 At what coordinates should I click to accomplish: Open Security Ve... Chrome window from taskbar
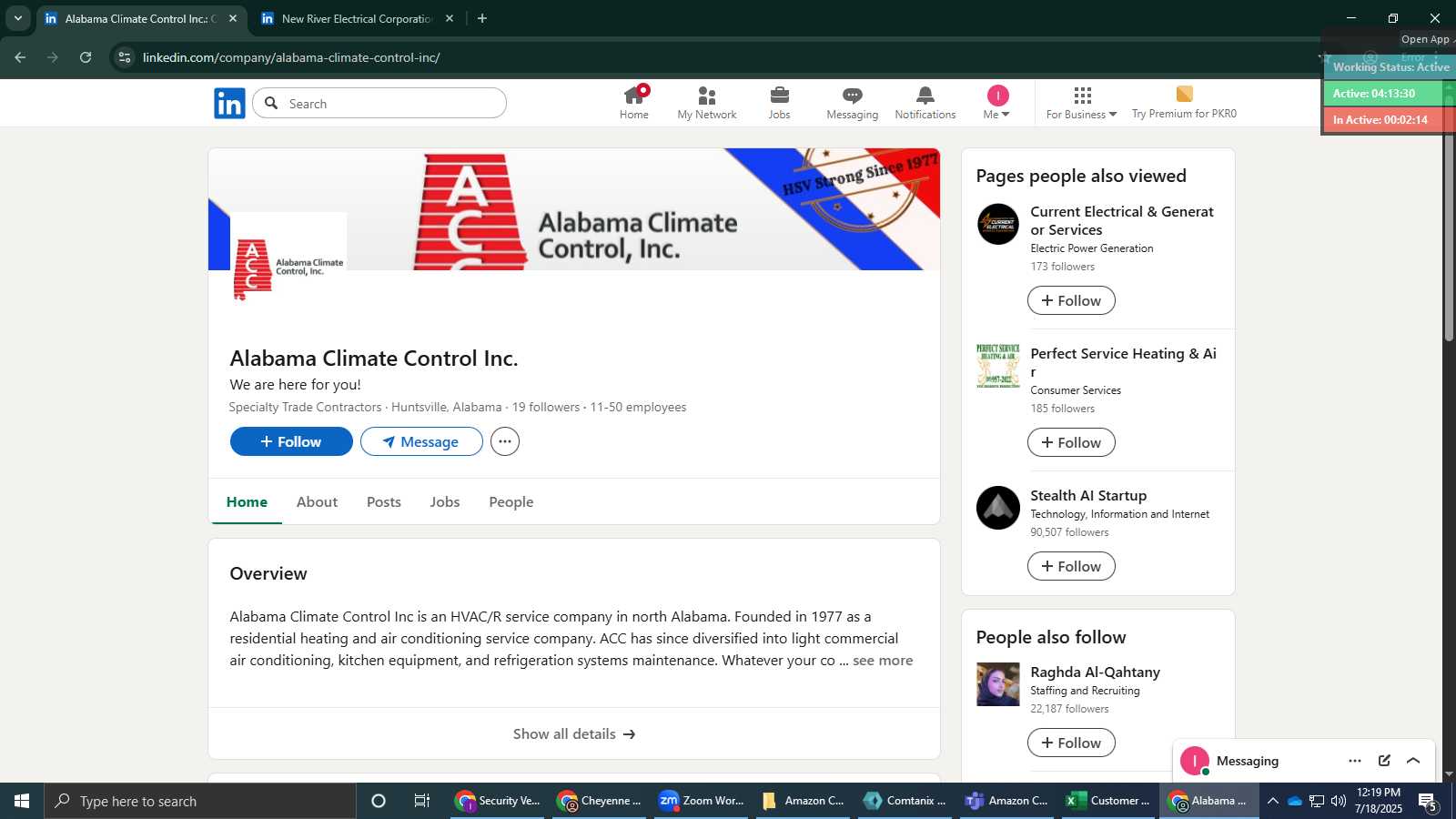click(497, 801)
